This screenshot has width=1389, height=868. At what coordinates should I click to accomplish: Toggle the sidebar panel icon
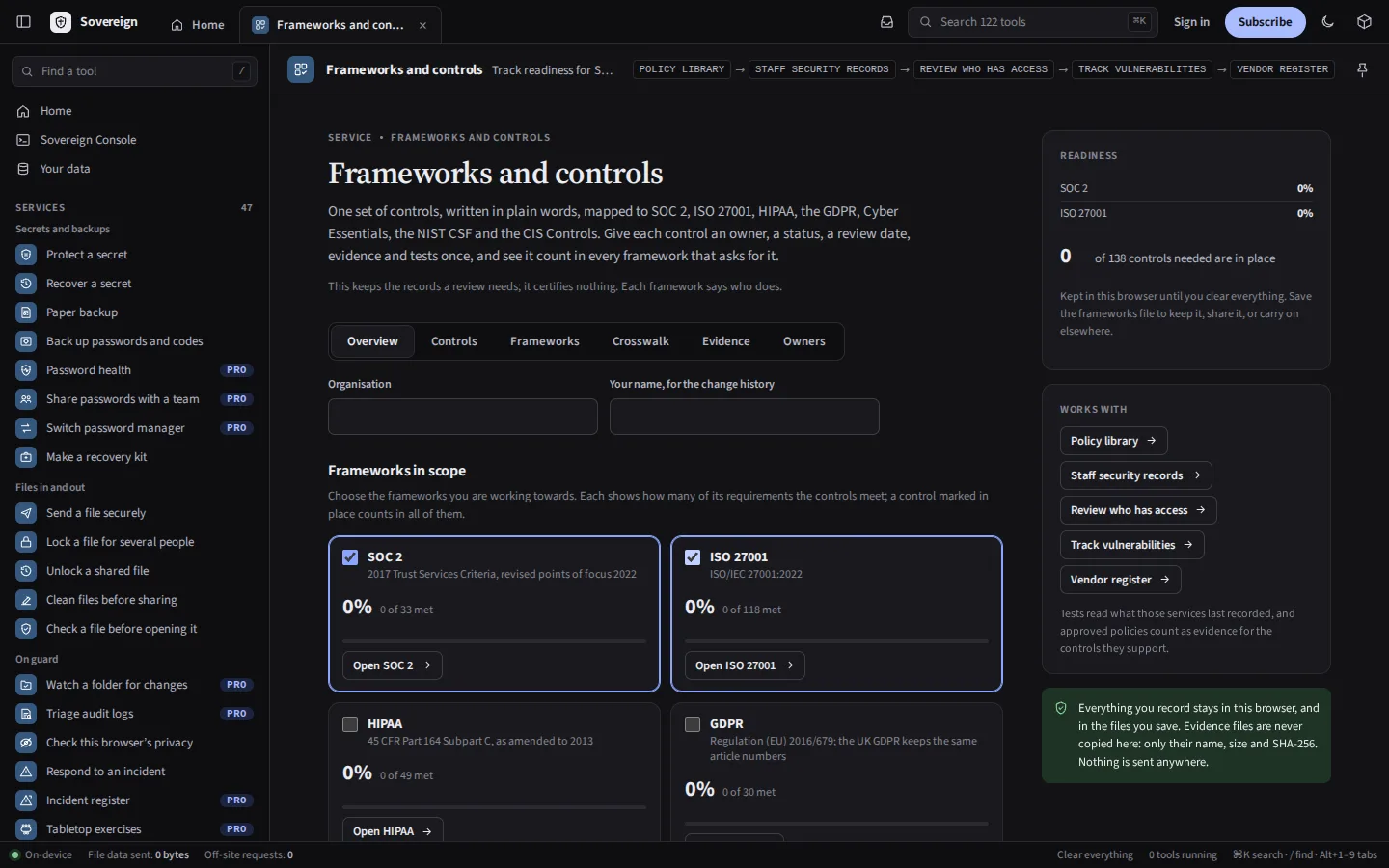click(24, 22)
